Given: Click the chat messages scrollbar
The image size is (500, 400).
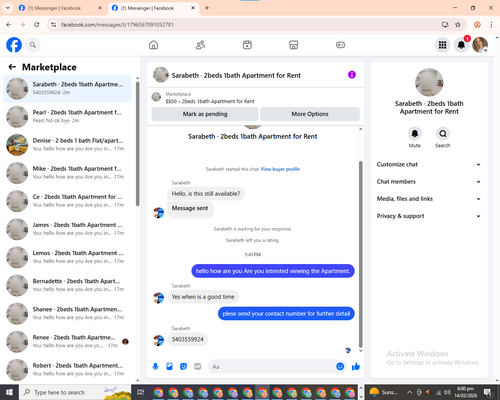Looking at the screenshot, I should point(360,254).
